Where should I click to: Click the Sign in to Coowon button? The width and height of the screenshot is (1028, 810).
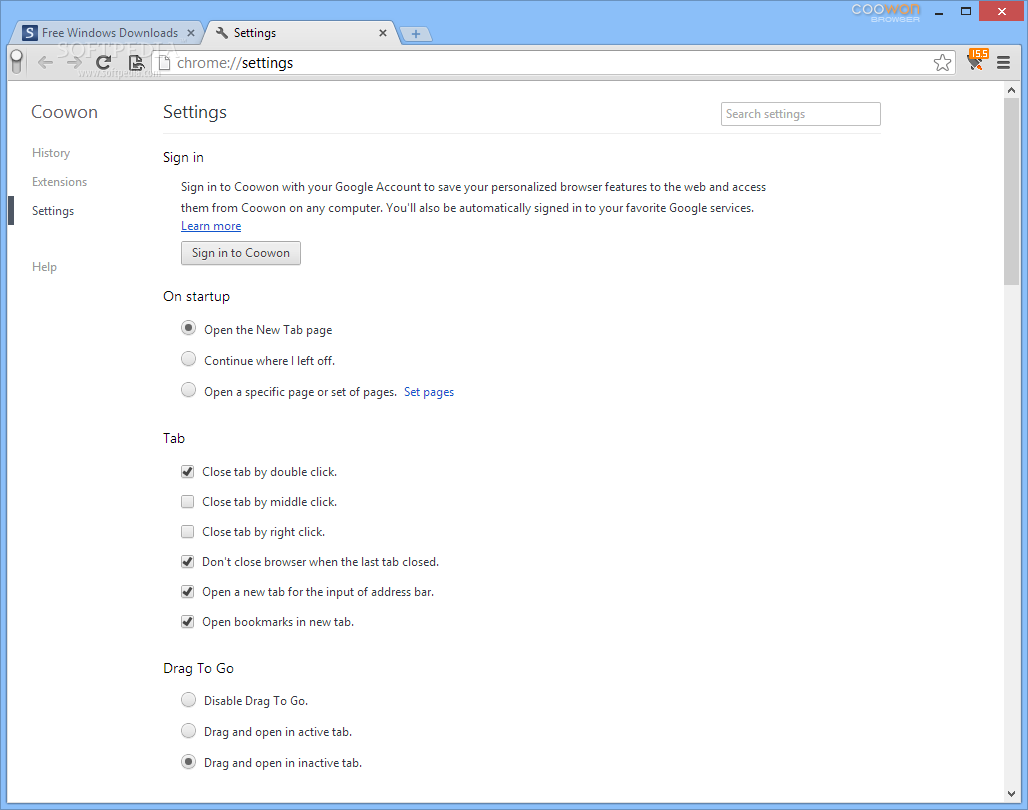[241, 253]
